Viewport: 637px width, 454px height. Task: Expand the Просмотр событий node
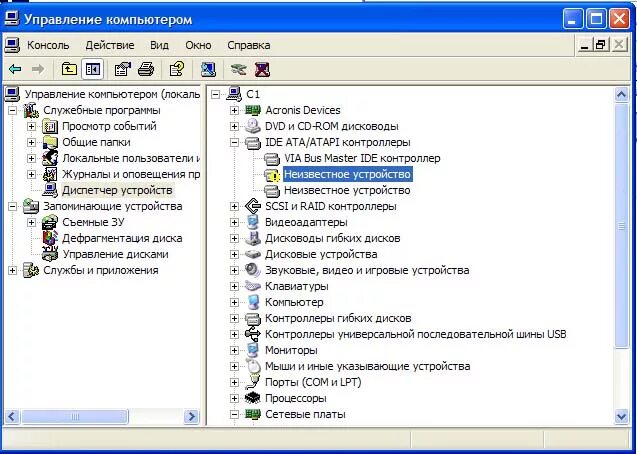point(31,126)
